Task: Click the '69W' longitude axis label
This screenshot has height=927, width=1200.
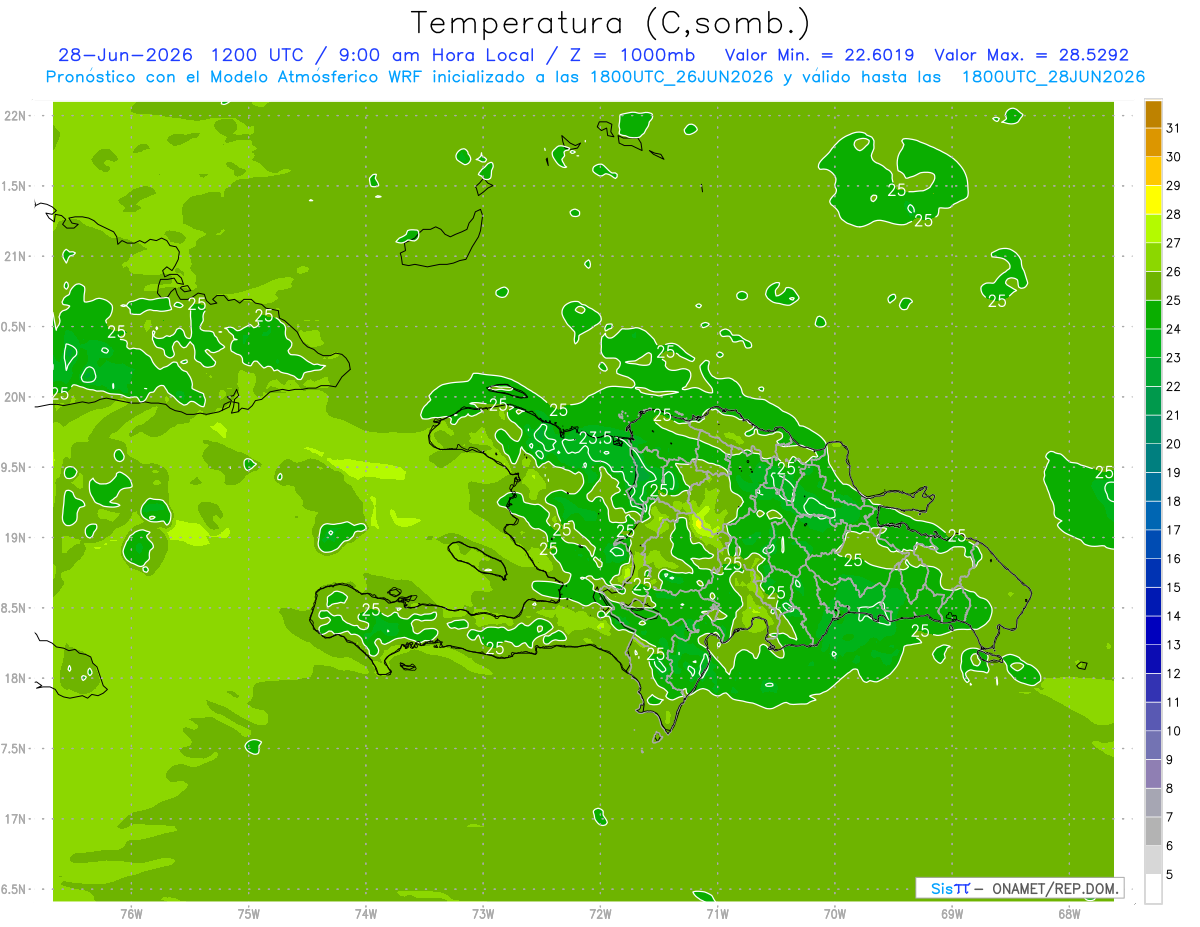Action: 952,913
